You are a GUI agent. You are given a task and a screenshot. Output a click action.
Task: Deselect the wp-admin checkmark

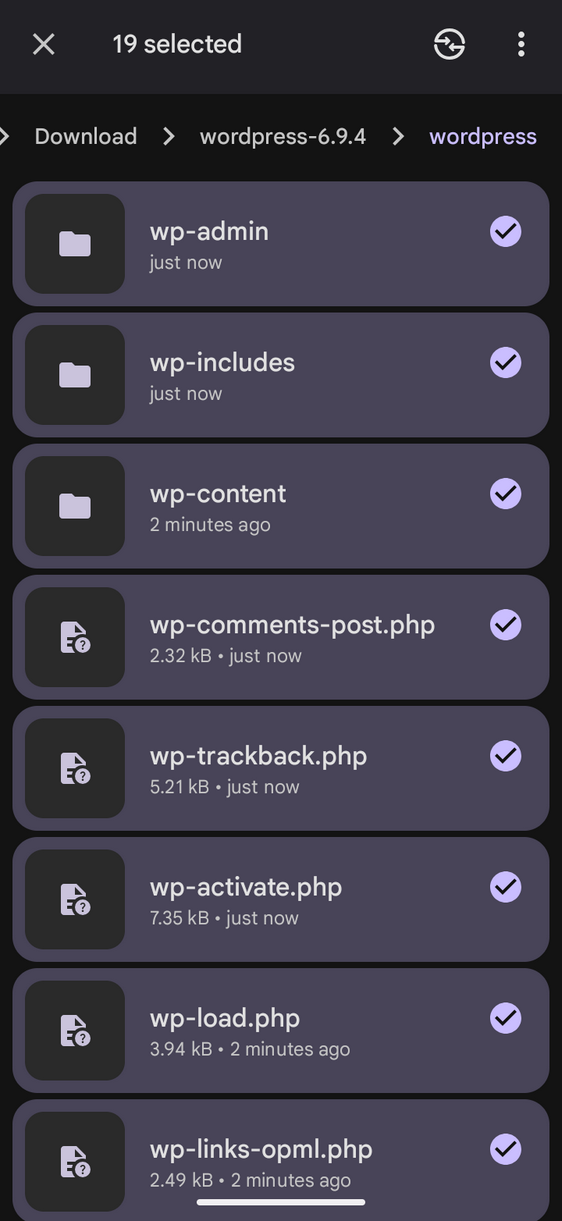(x=506, y=232)
